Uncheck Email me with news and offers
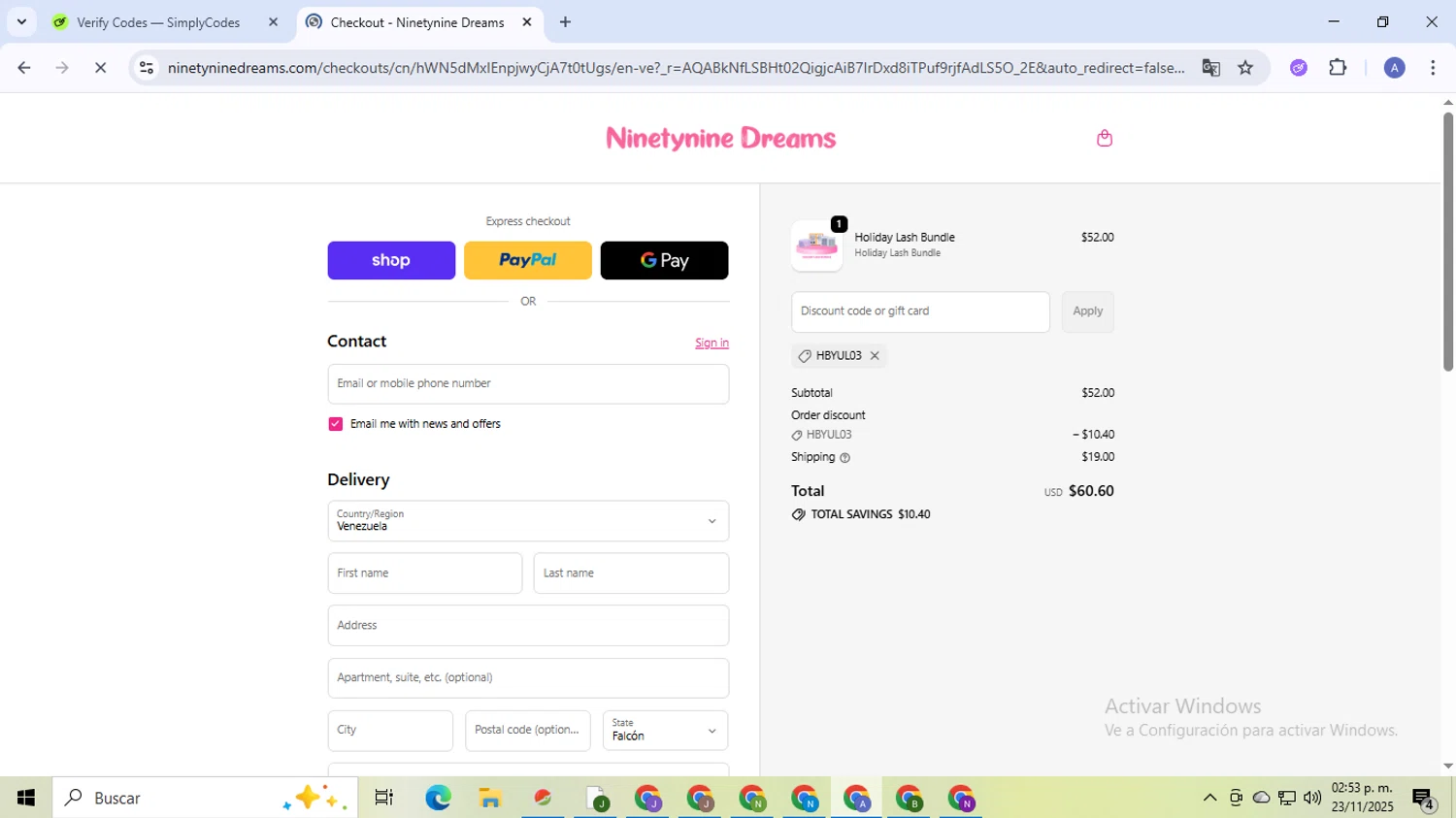 (336, 424)
